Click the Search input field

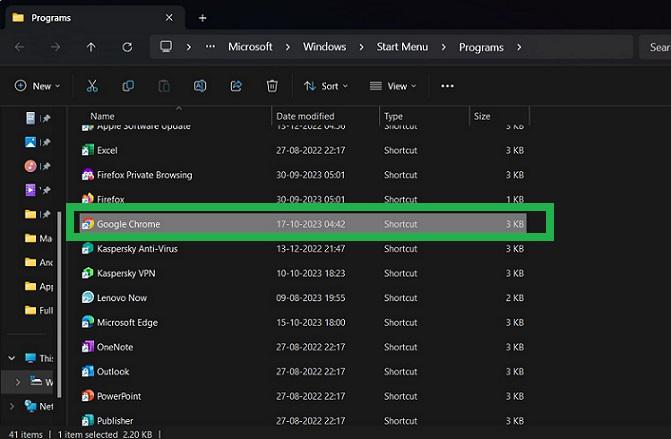point(655,47)
